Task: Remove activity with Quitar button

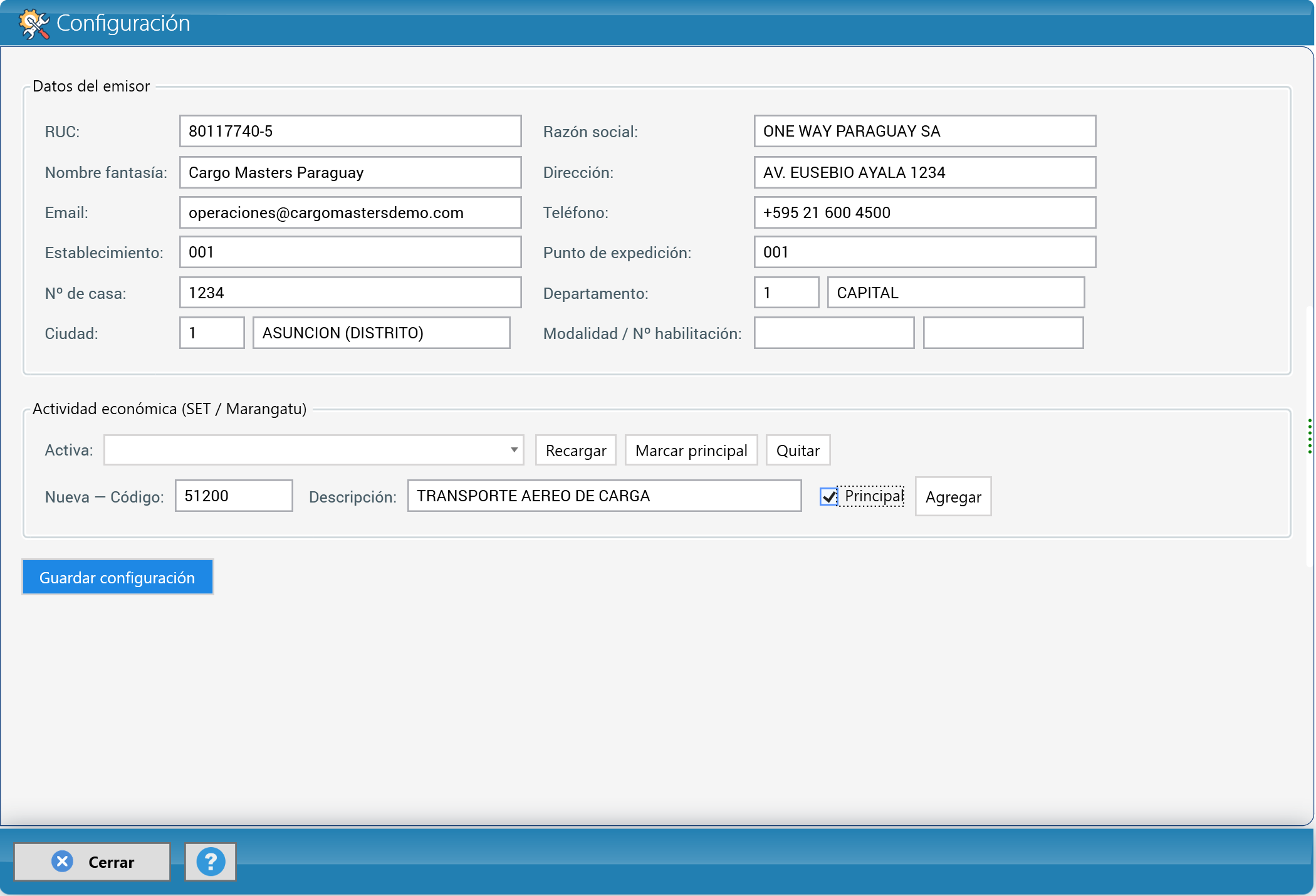Action: [x=798, y=451]
